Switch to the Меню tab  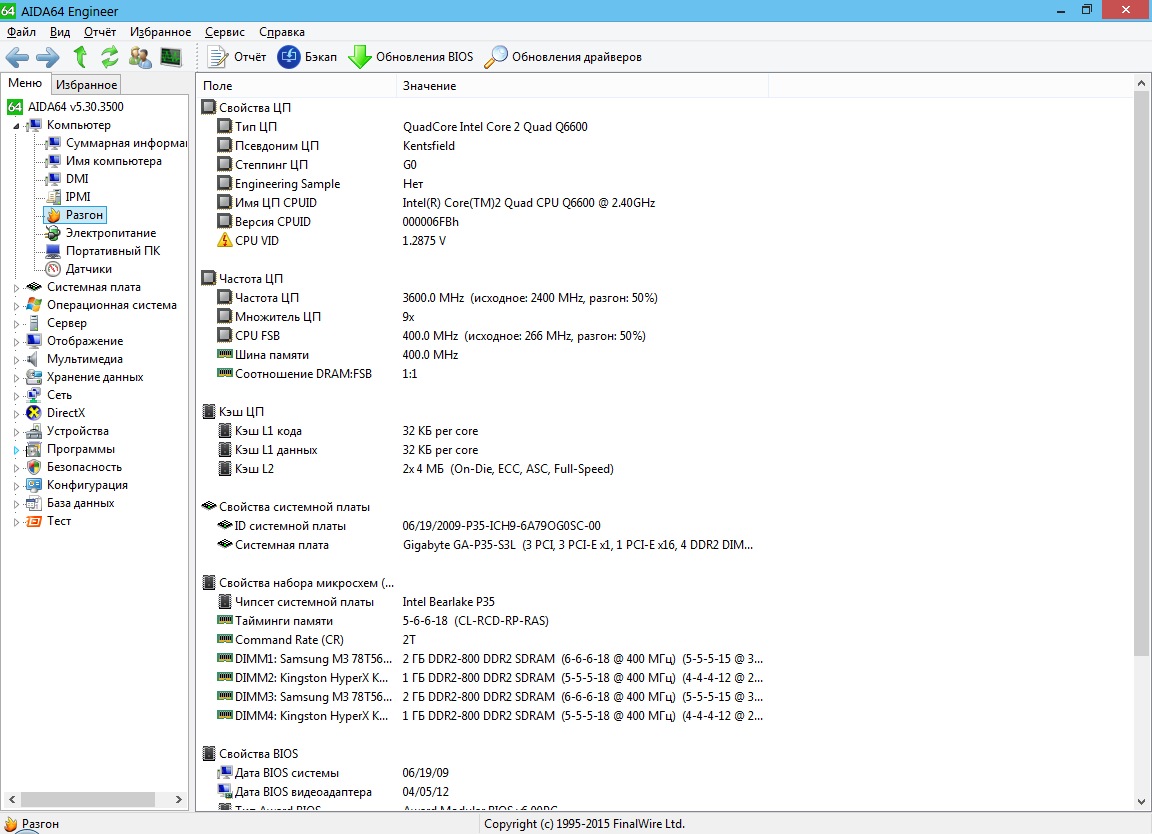click(25, 83)
